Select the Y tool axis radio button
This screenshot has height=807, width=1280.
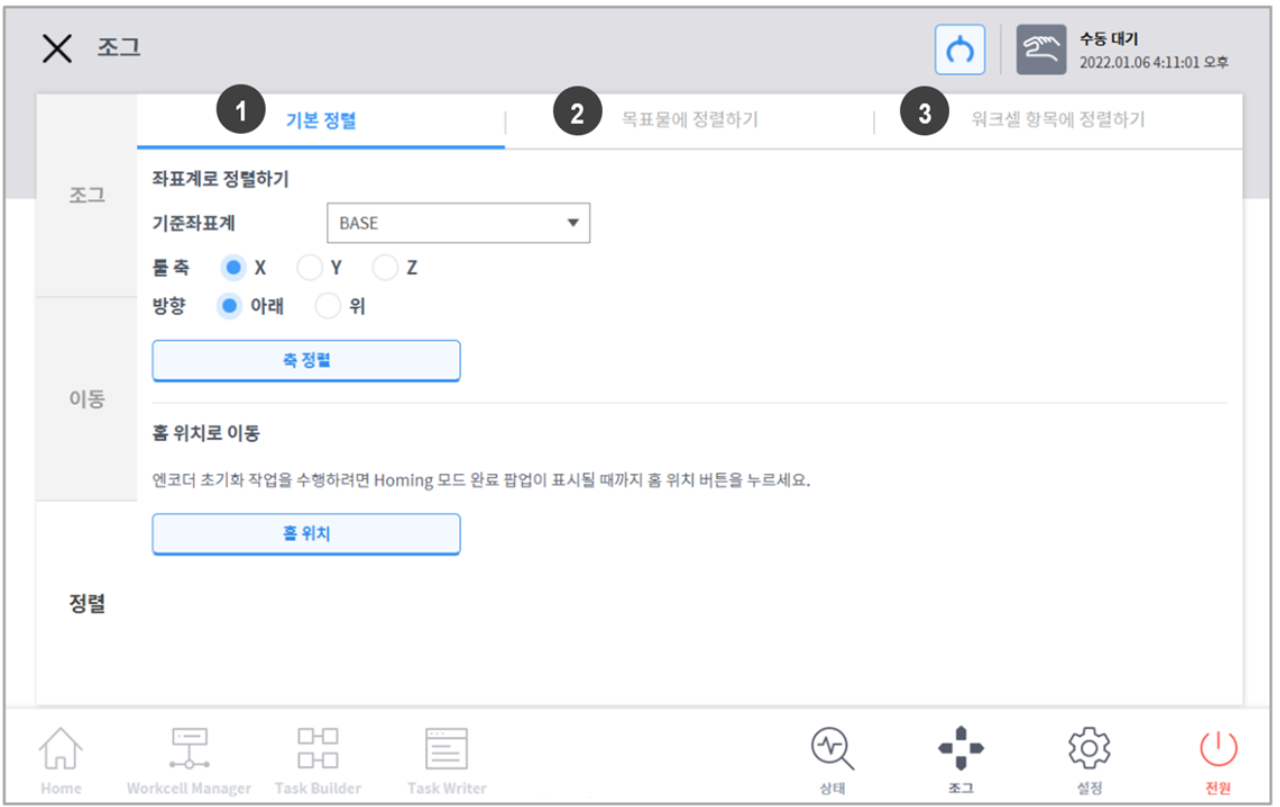pyautogui.click(x=310, y=268)
